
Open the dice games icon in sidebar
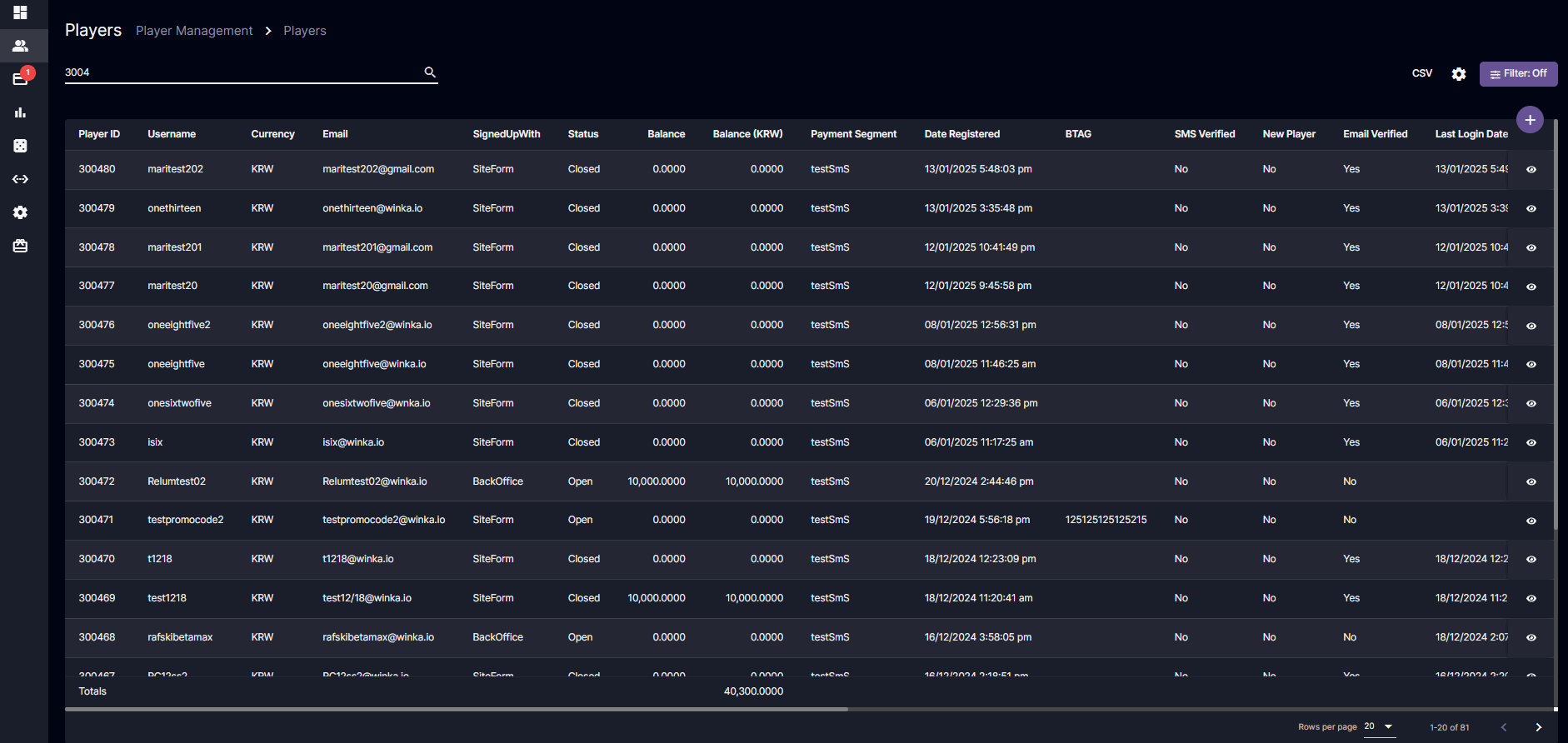pyautogui.click(x=20, y=146)
